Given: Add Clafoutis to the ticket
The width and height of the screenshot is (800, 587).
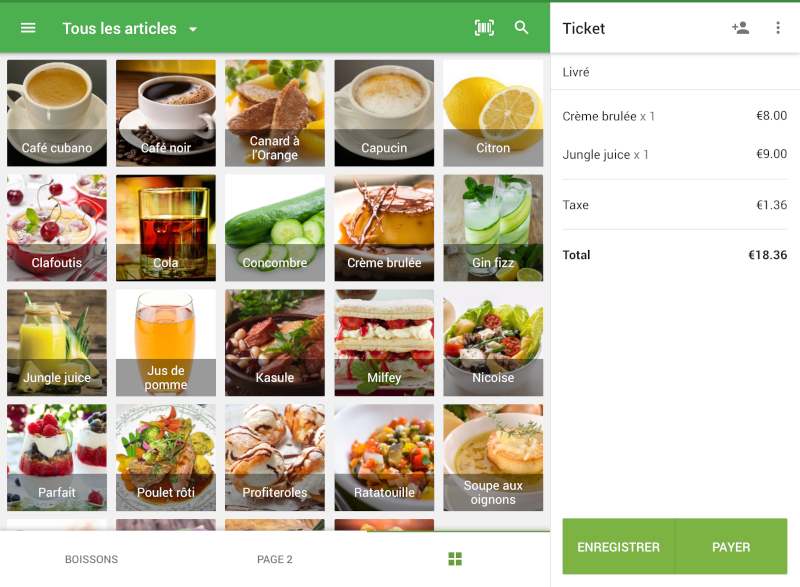Looking at the screenshot, I should pos(57,227).
